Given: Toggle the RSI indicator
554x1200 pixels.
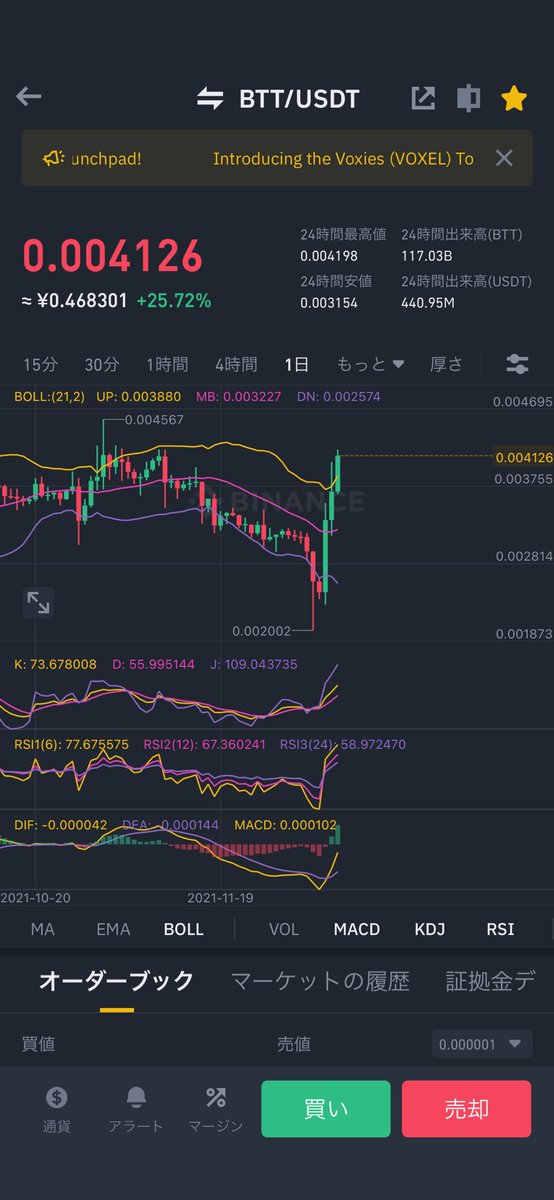Looking at the screenshot, I should pyautogui.click(x=500, y=929).
